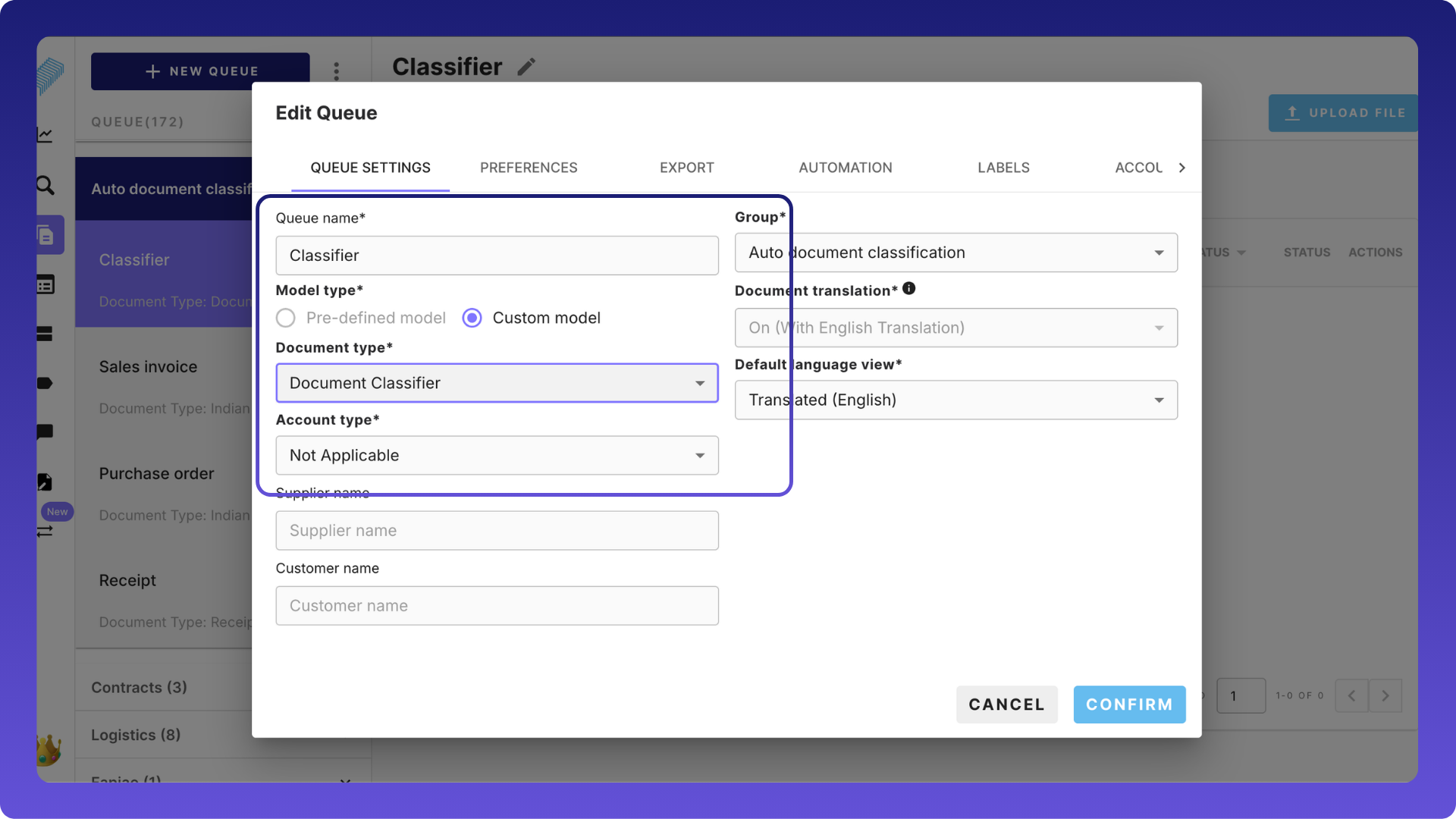Image resolution: width=1456 pixels, height=819 pixels.
Task: Click the documents icon in left sidebar
Action: click(46, 235)
